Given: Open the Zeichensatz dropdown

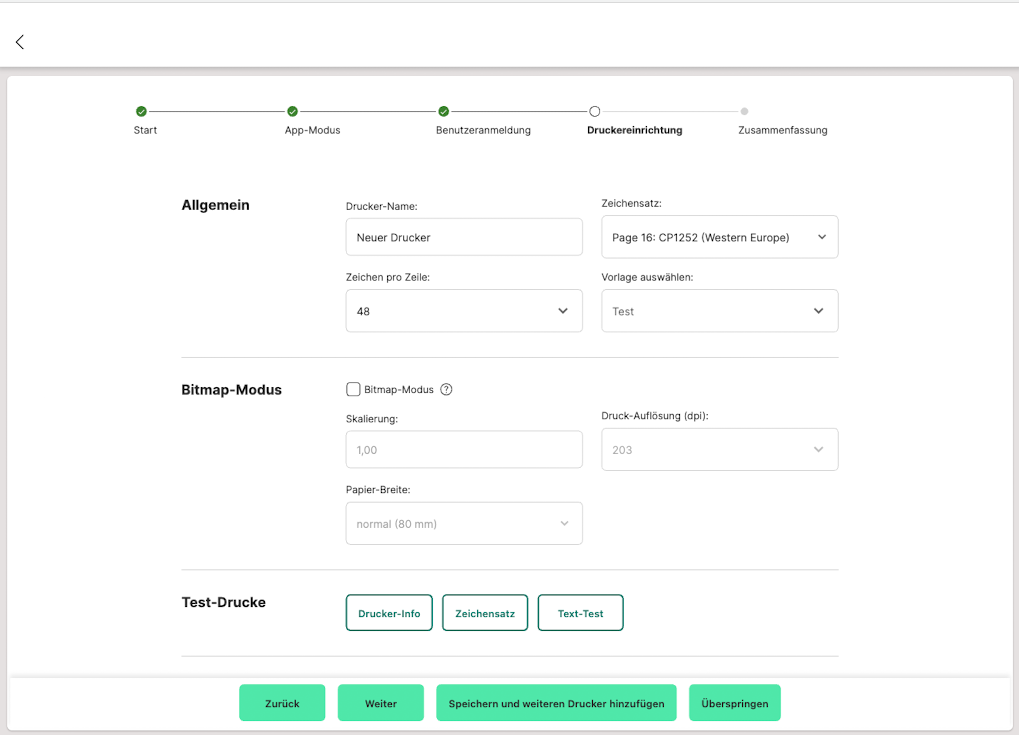Looking at the screenshot, I should coord(719,238).
